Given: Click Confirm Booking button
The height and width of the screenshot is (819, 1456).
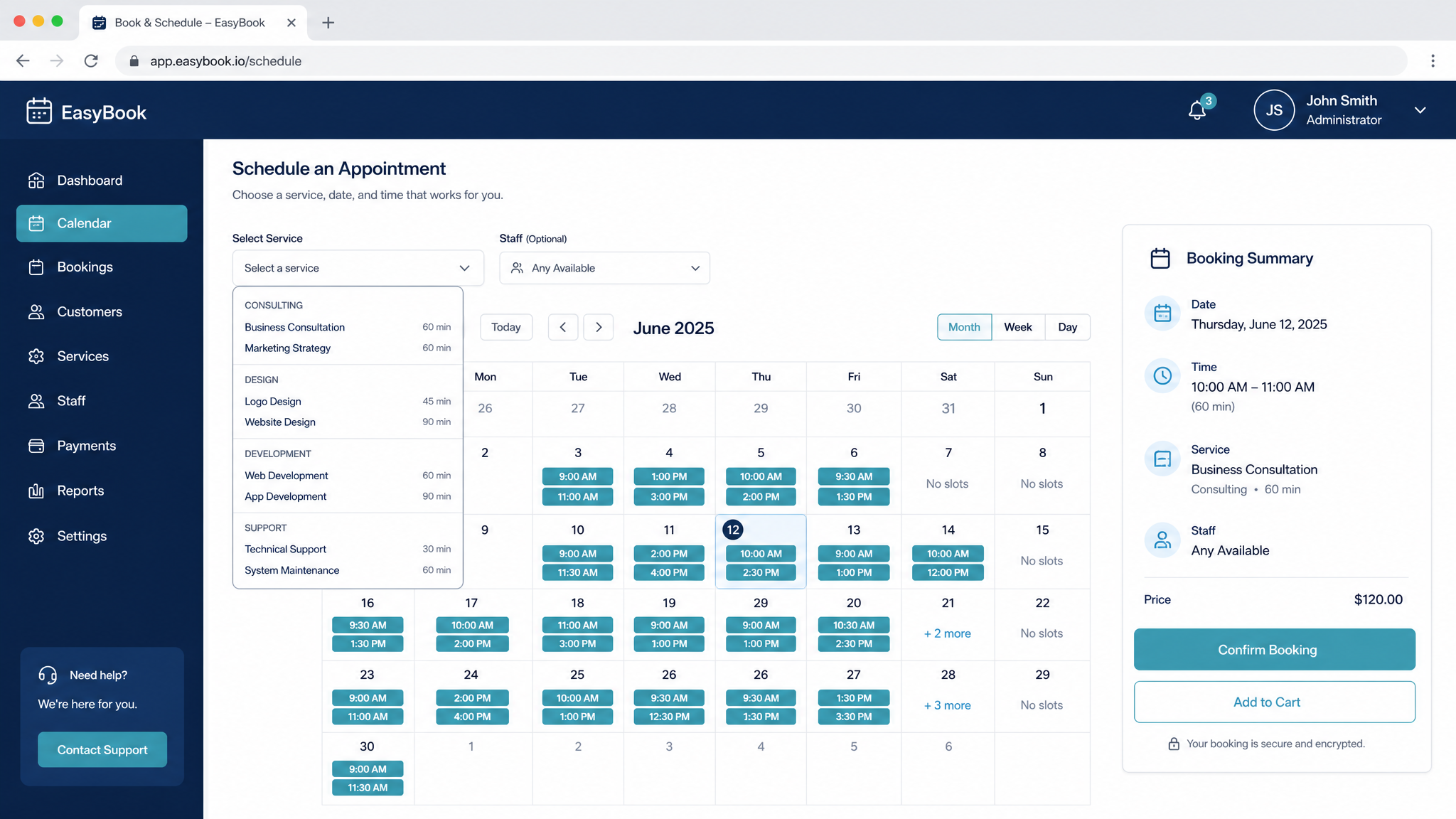Looking at the screenshot, I should pyautogui.click(x=1274, y=649).
